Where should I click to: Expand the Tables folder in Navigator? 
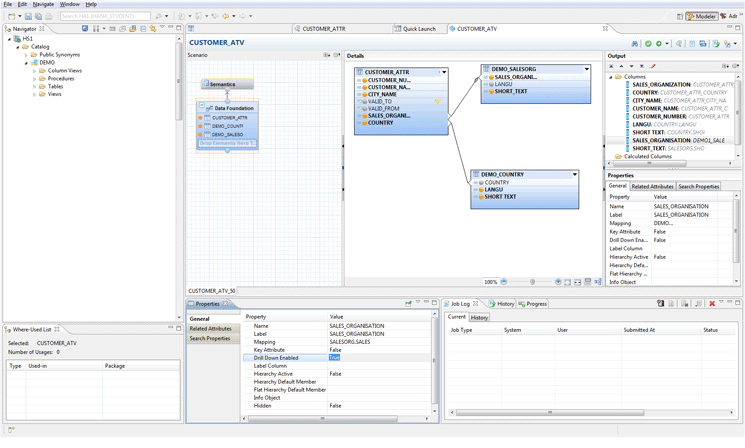(35, 87)
